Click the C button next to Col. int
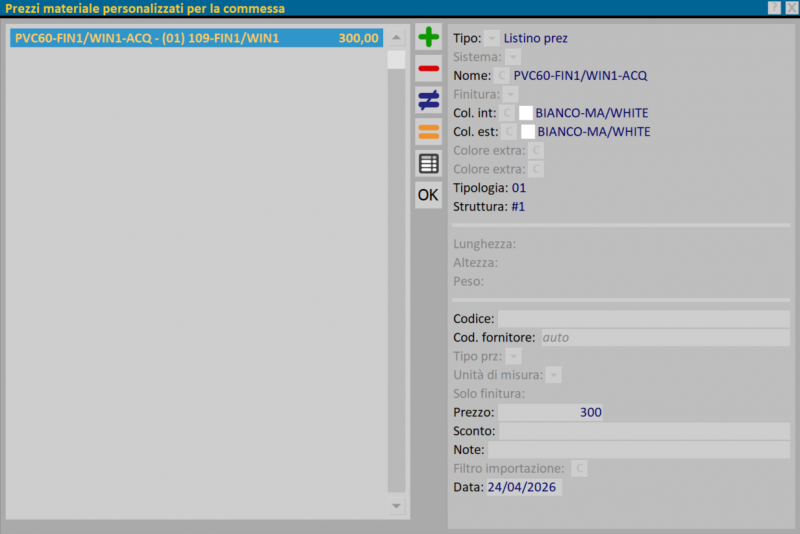 click(507, 113)
